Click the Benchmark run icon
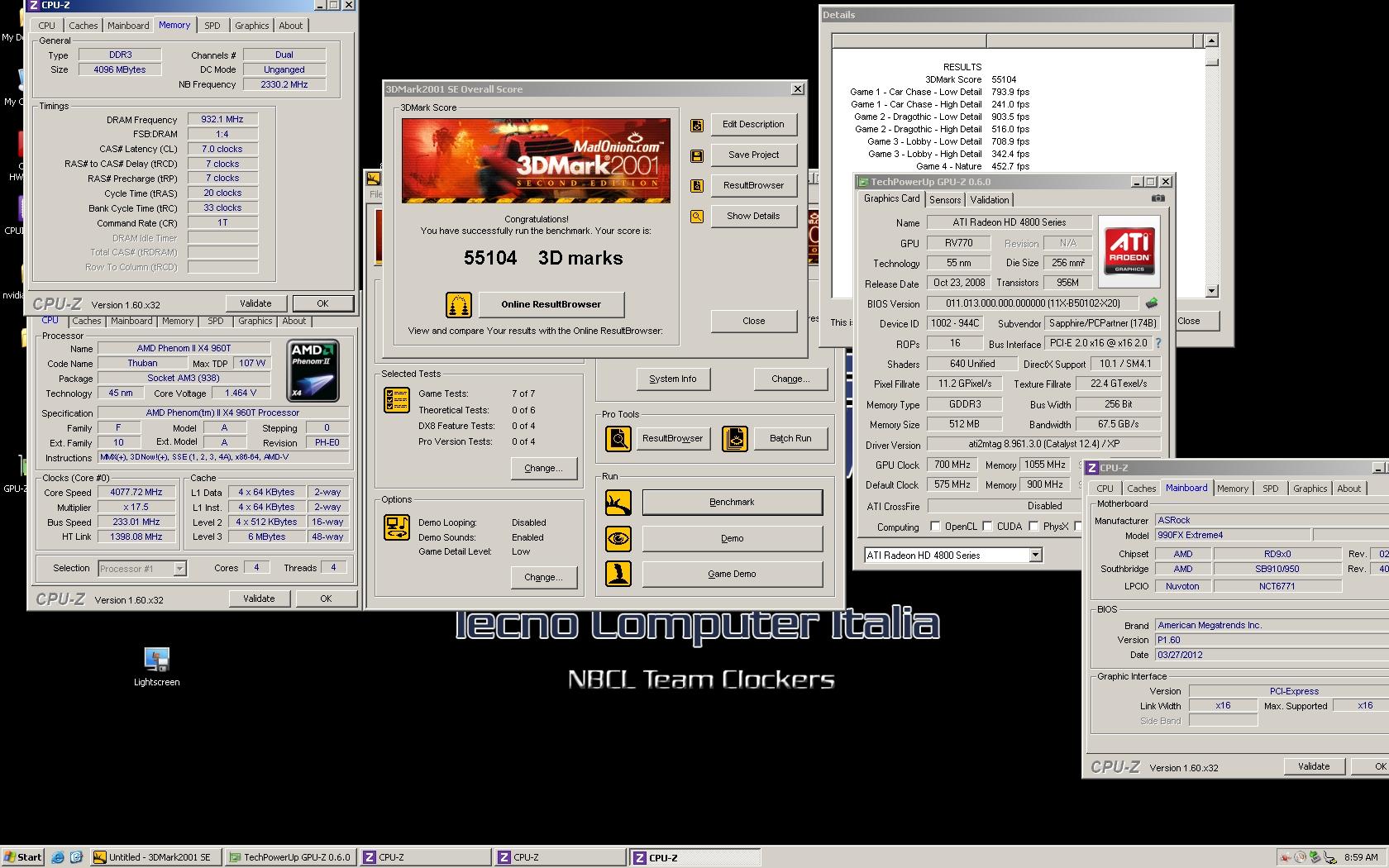The width and height of the screenshot is (1389, 868). tap(618, 502)
